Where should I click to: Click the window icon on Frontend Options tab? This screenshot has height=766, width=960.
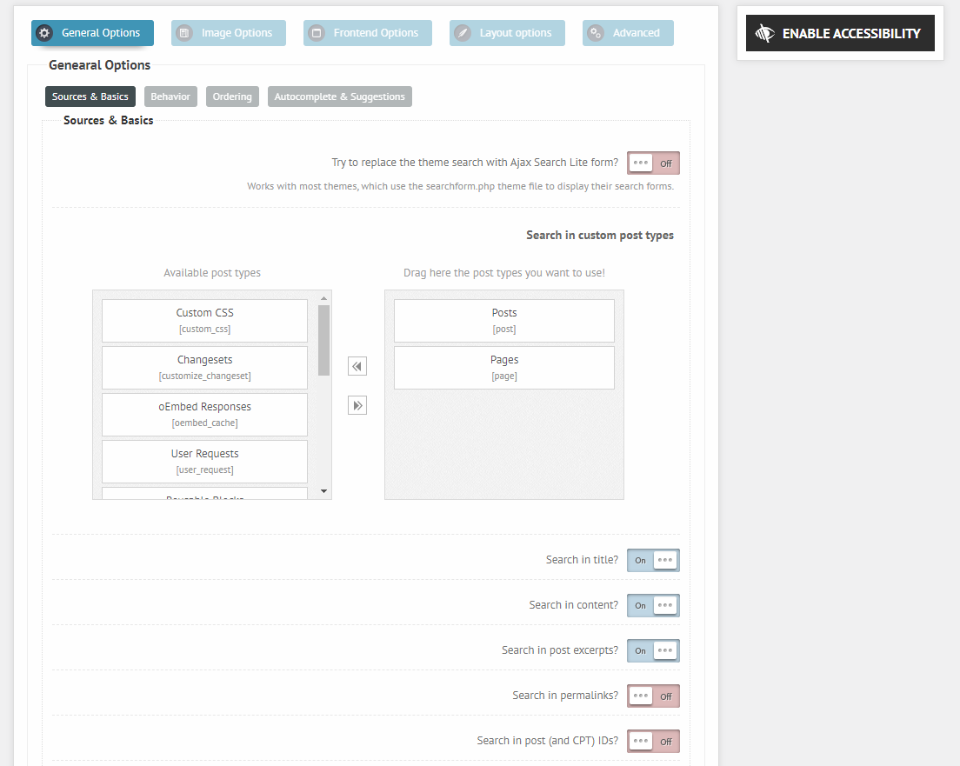[x=317, y=33]
